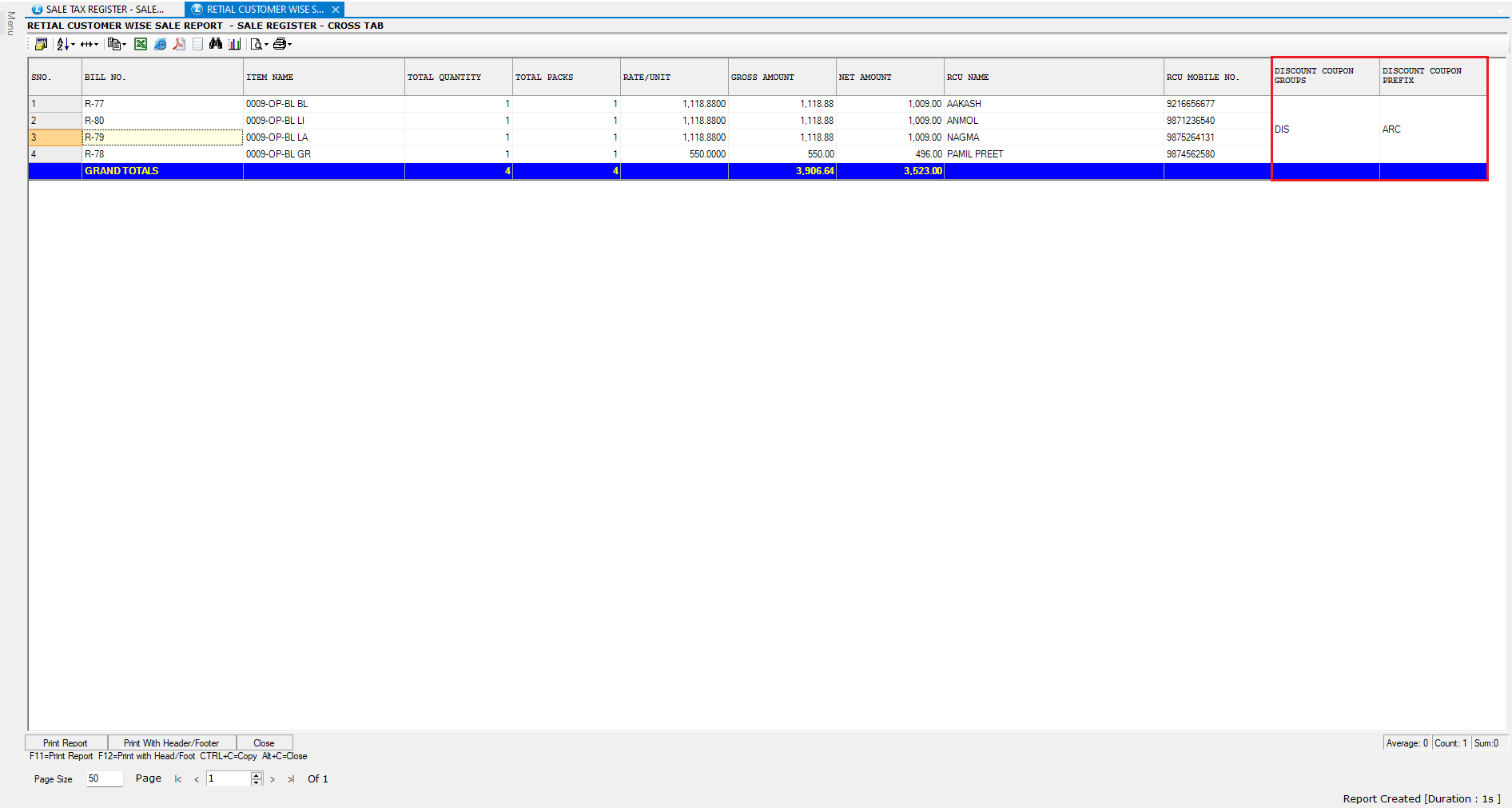Click the print preview magnifier icon
This screenshot has width=1512, height=808.
pos(256,44)
